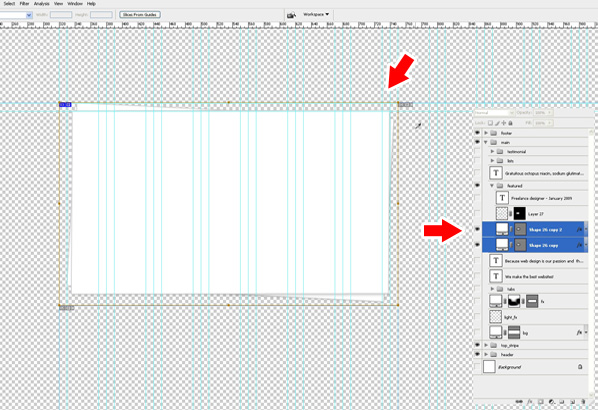Expand the header layer group
The height and width of the screenshot is (410, 598).
pyautogui.click(x=486, y=355)
